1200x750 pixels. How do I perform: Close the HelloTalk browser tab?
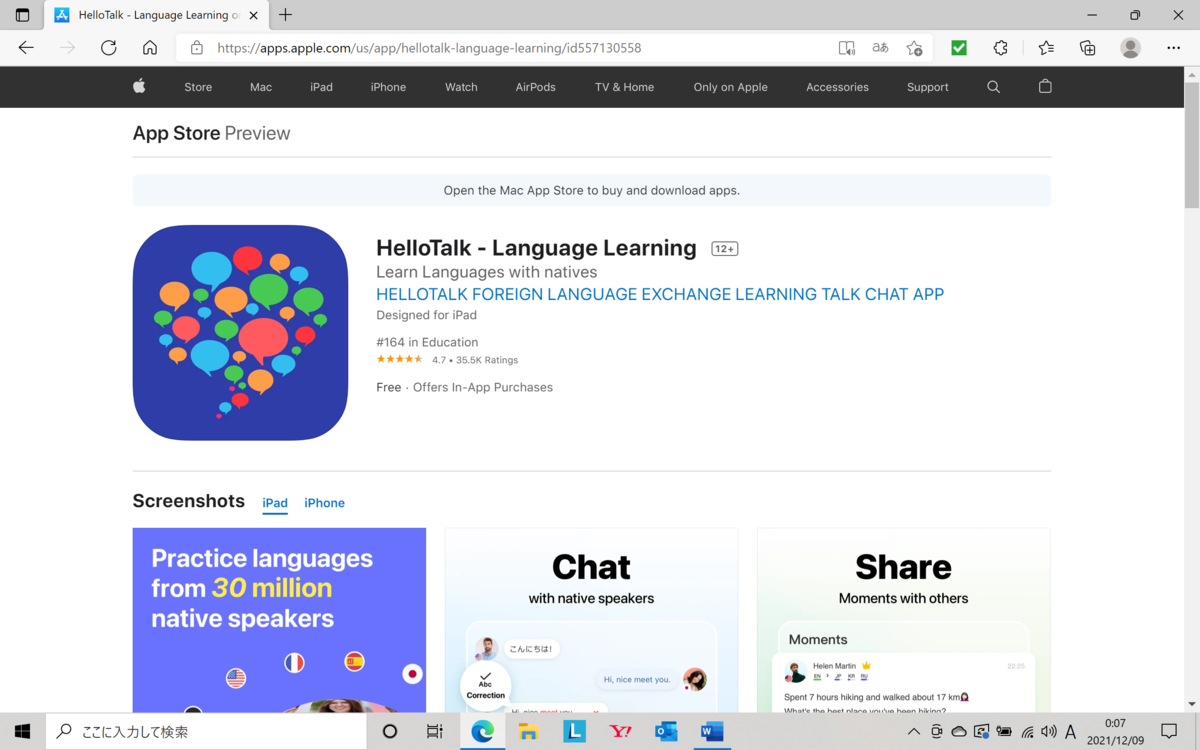pyautogui.click(x=254, y=15)
